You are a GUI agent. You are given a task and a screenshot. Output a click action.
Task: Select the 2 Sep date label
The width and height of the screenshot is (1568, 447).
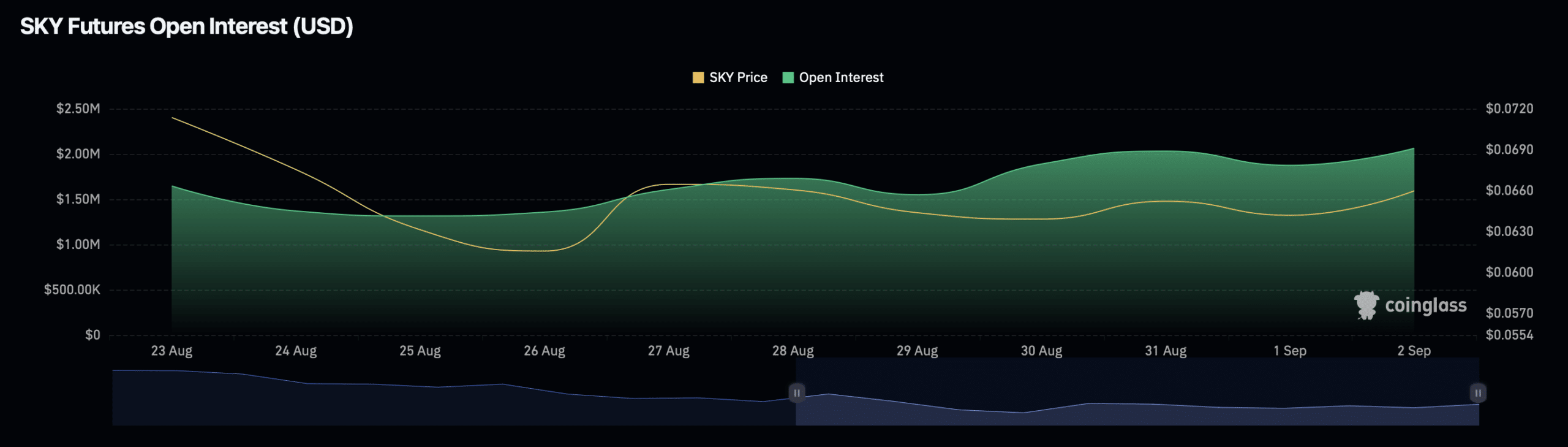tap(1414, 351)
